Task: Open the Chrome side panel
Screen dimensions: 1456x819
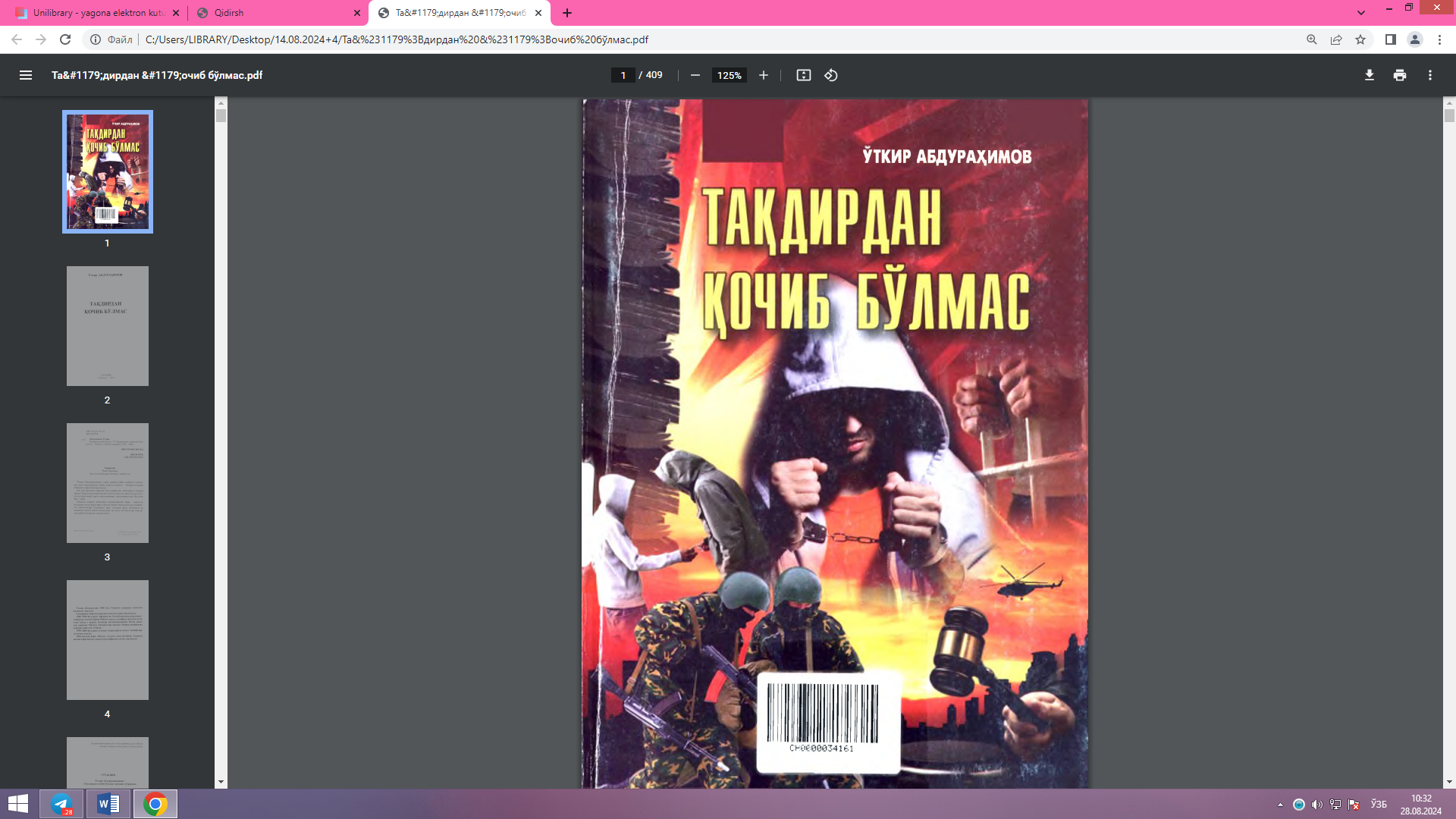Action: tap(1391, 39)
